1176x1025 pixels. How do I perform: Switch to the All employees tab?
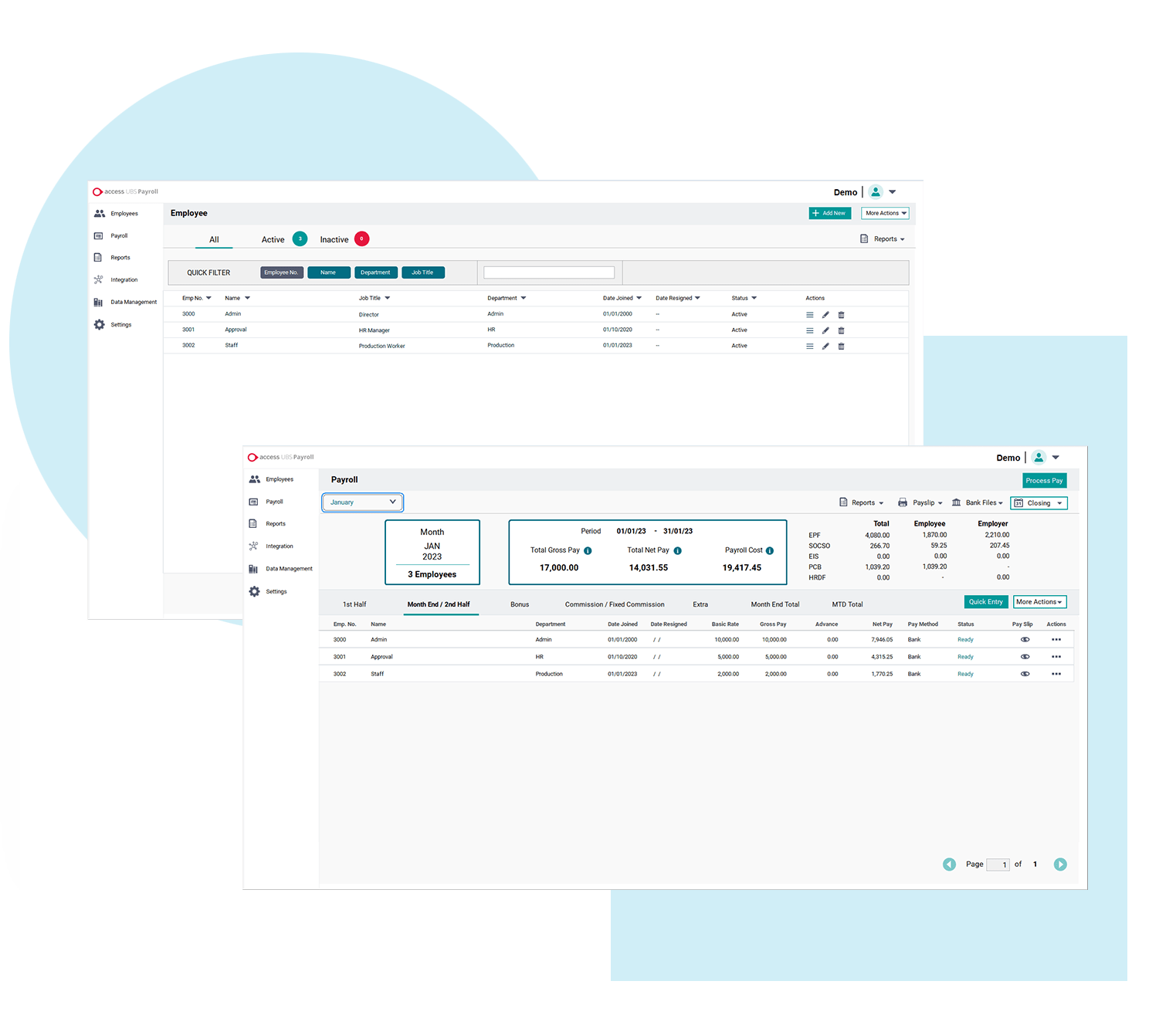pyautogui.click(x=214, y=240)
